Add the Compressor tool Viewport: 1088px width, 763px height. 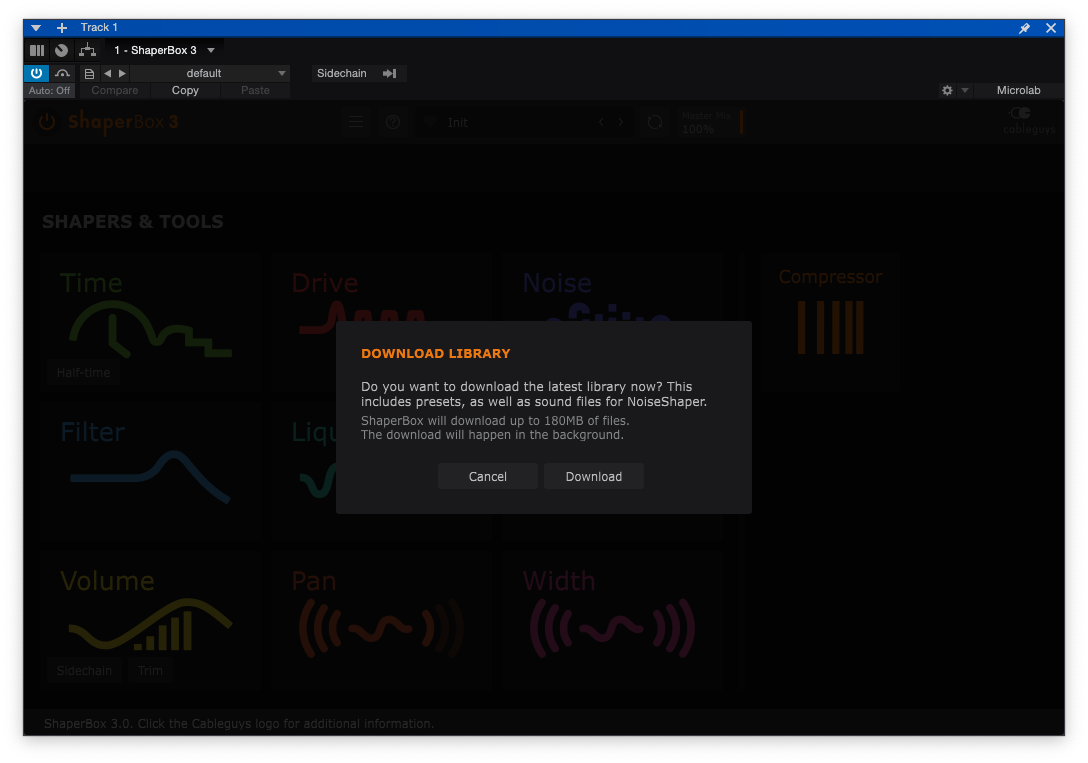point(830,322)
